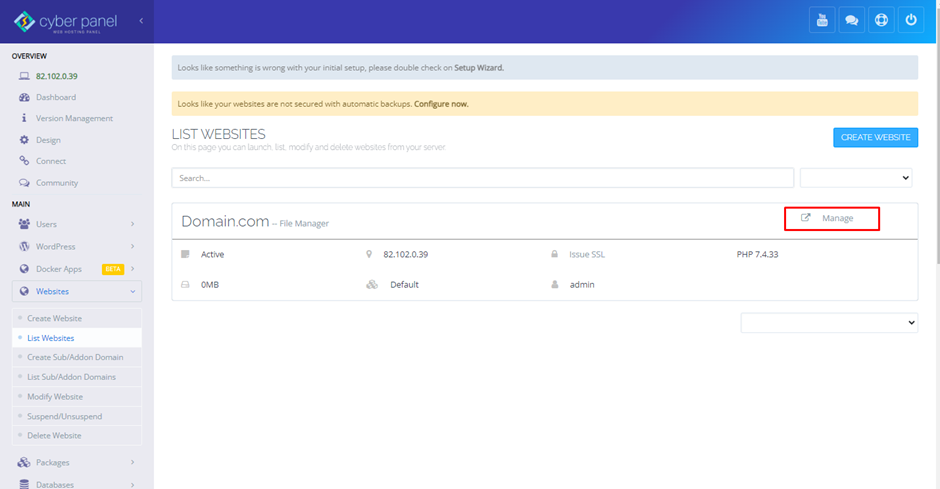Viewport: 940px width, 489px height.
Task: Open the dropdown next to search box
Action: (856, 177)
